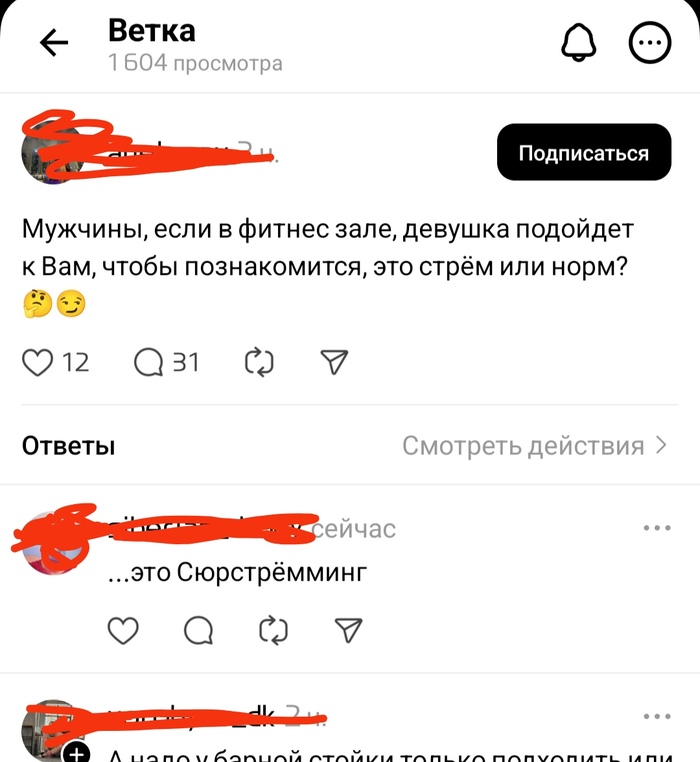
Task: Like the Сюрстрёмминг reply
Action: click(123, 630)
